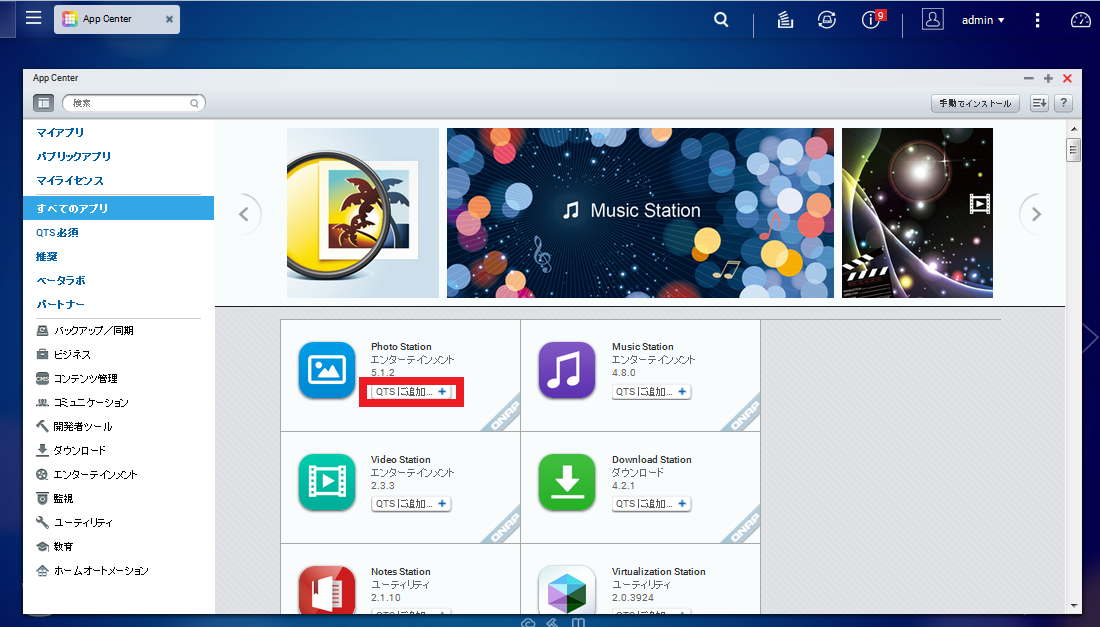Open 監視 category

coord(55,498)
